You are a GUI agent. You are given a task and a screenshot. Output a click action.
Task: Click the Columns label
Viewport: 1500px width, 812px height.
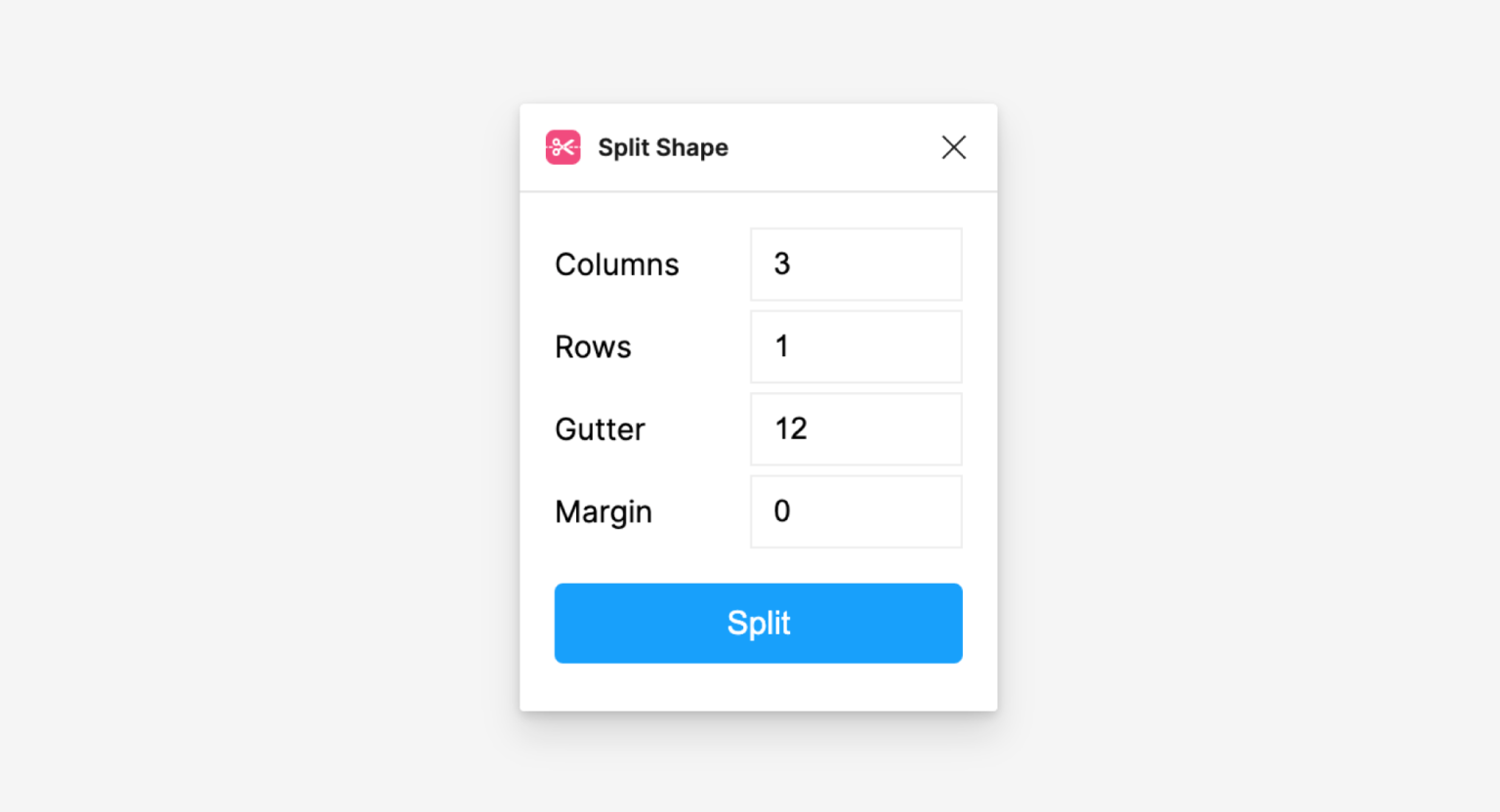click(x=617, y=264)
